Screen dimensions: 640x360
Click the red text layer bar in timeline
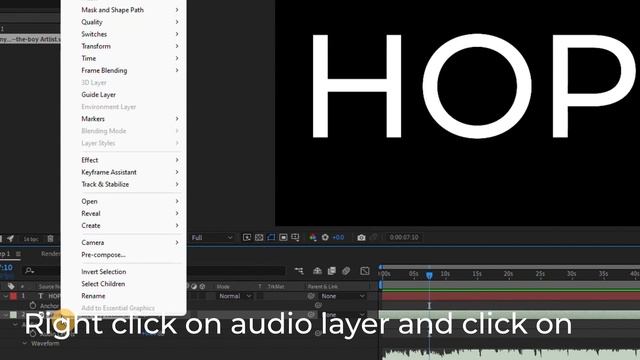click(510, 296)
